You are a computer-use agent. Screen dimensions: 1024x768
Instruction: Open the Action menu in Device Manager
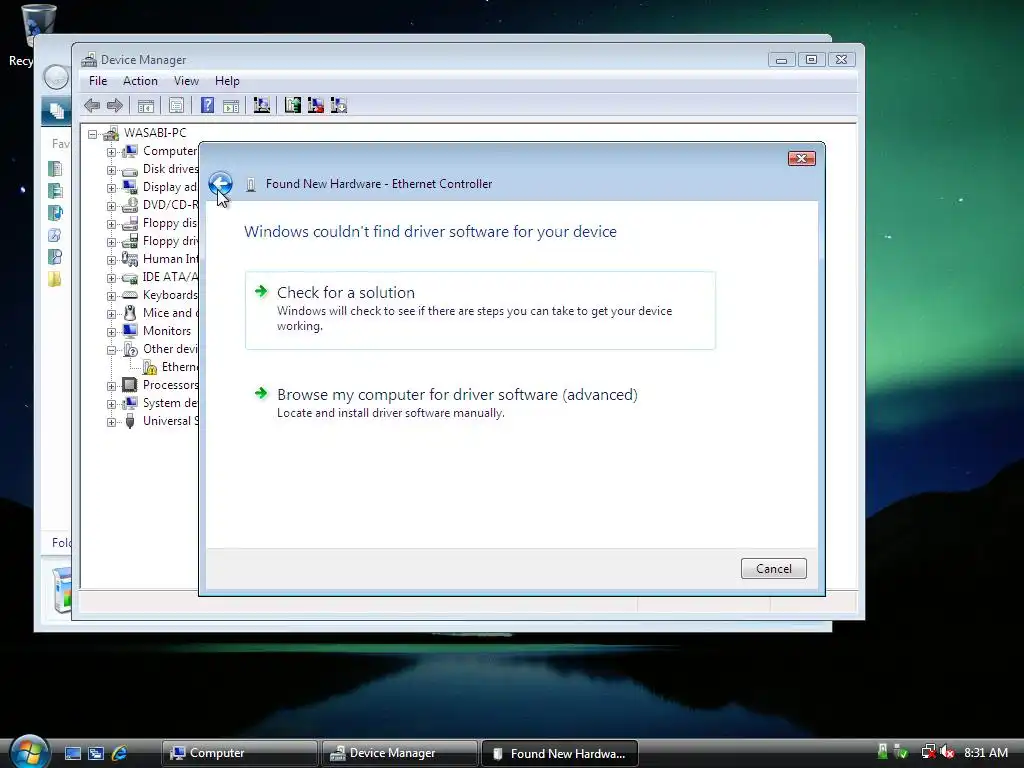click(x=140, y=81)
